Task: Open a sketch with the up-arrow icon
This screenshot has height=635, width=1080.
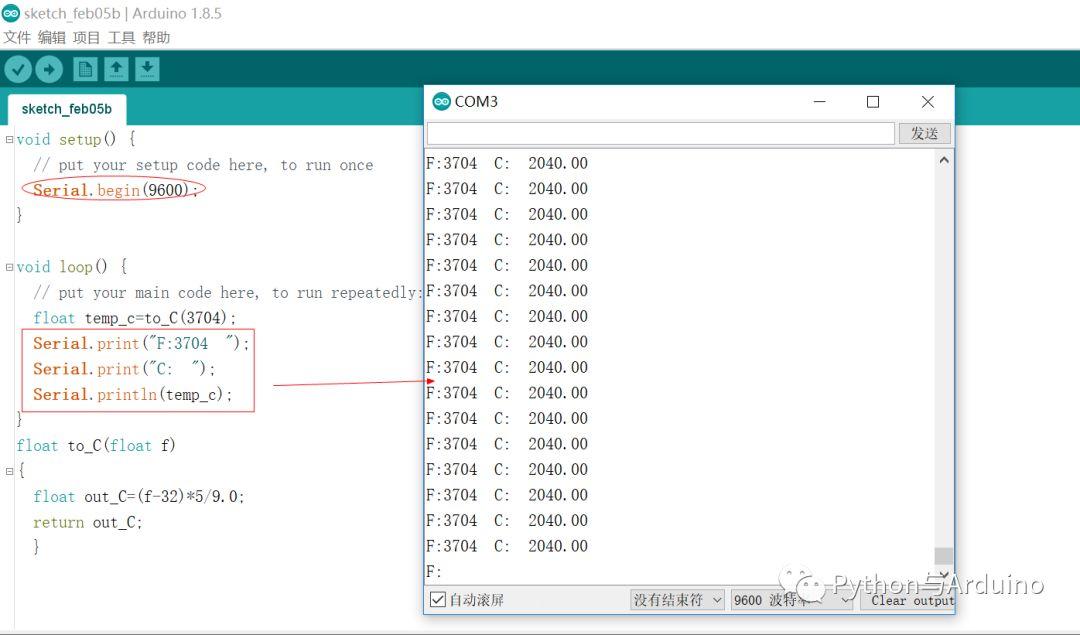Action: pyautogui.click(x=116, y=69)
